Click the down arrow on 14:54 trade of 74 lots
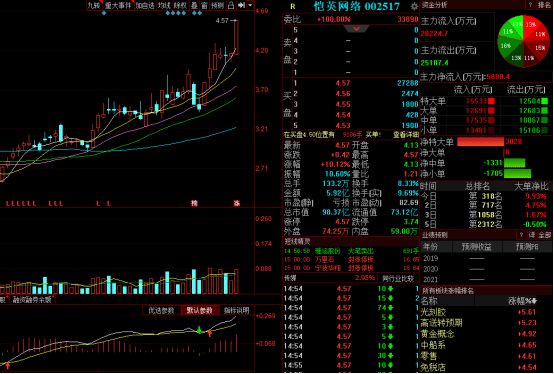This screenshot has width=554, height=374. pyautogui.click(x=390, y=308)
